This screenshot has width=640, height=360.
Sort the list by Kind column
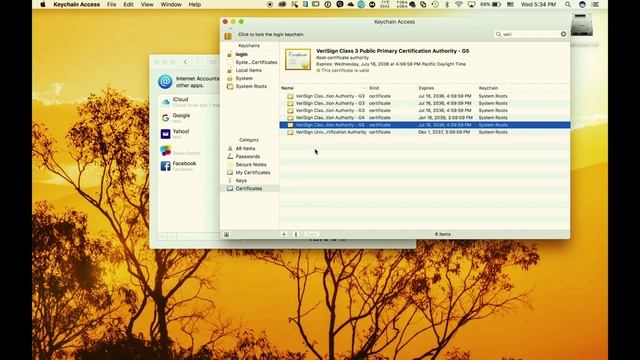(392, 88)
